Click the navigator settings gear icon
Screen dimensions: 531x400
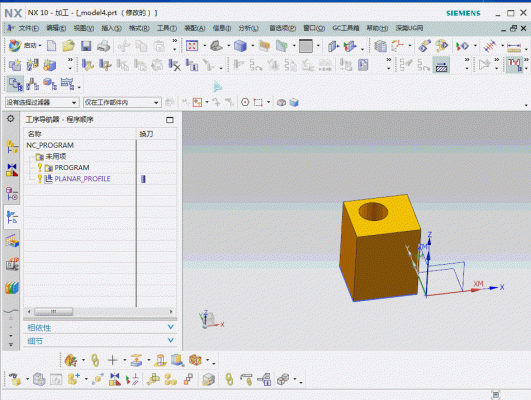pyautogui.click(x=11, y=119)
